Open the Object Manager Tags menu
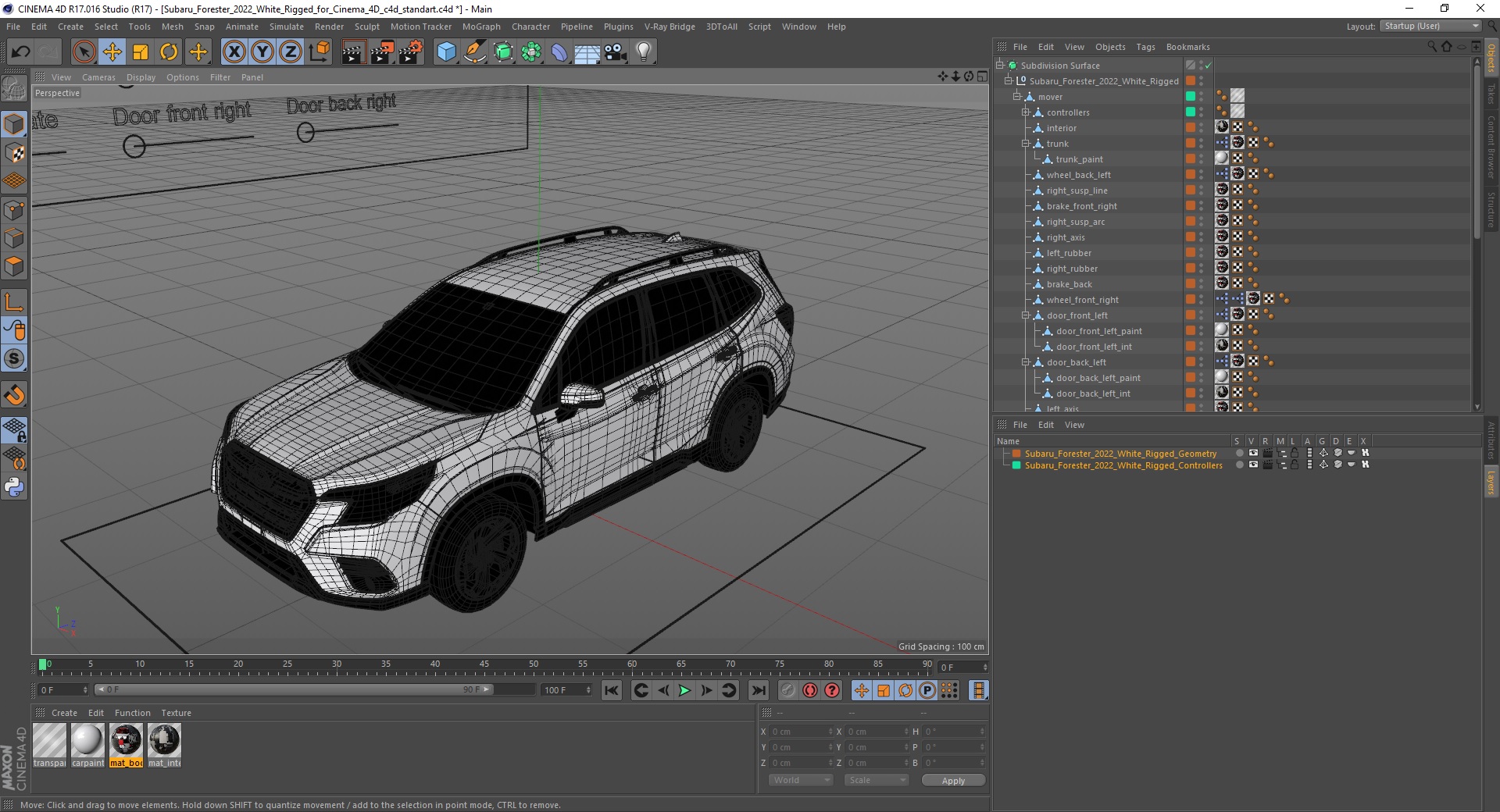Image resolution: width=1500 pixels, height=812 pixels. point(1145,47)
